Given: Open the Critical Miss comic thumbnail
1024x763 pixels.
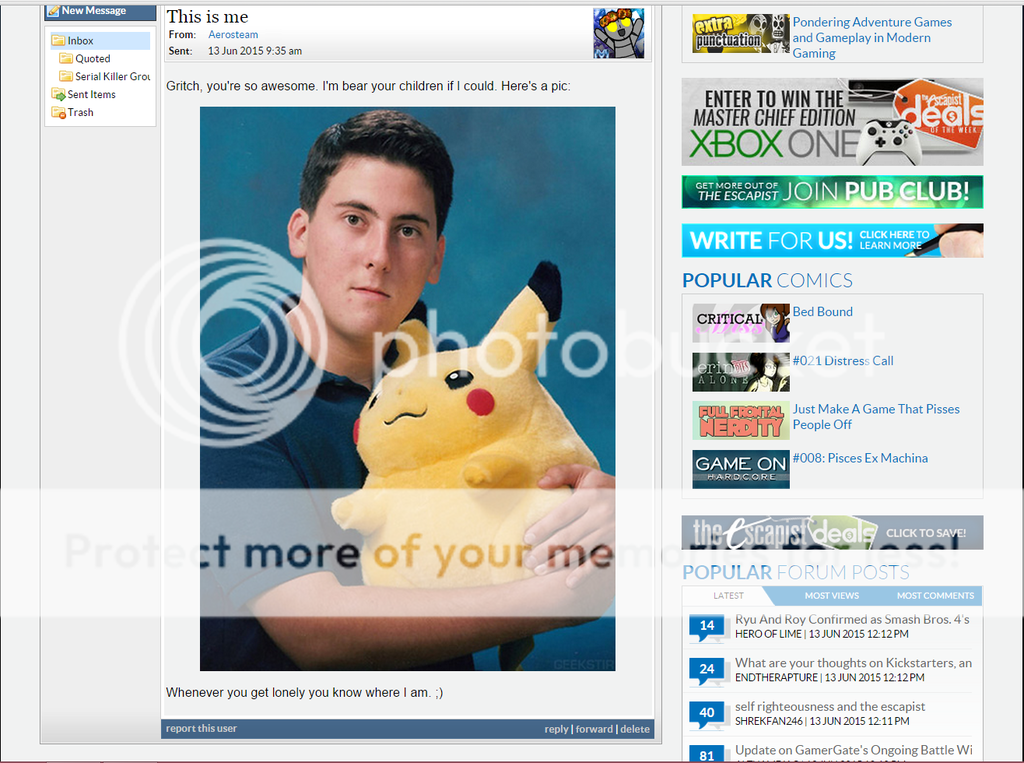Looking at the screenshot, I should click(741, 323).
